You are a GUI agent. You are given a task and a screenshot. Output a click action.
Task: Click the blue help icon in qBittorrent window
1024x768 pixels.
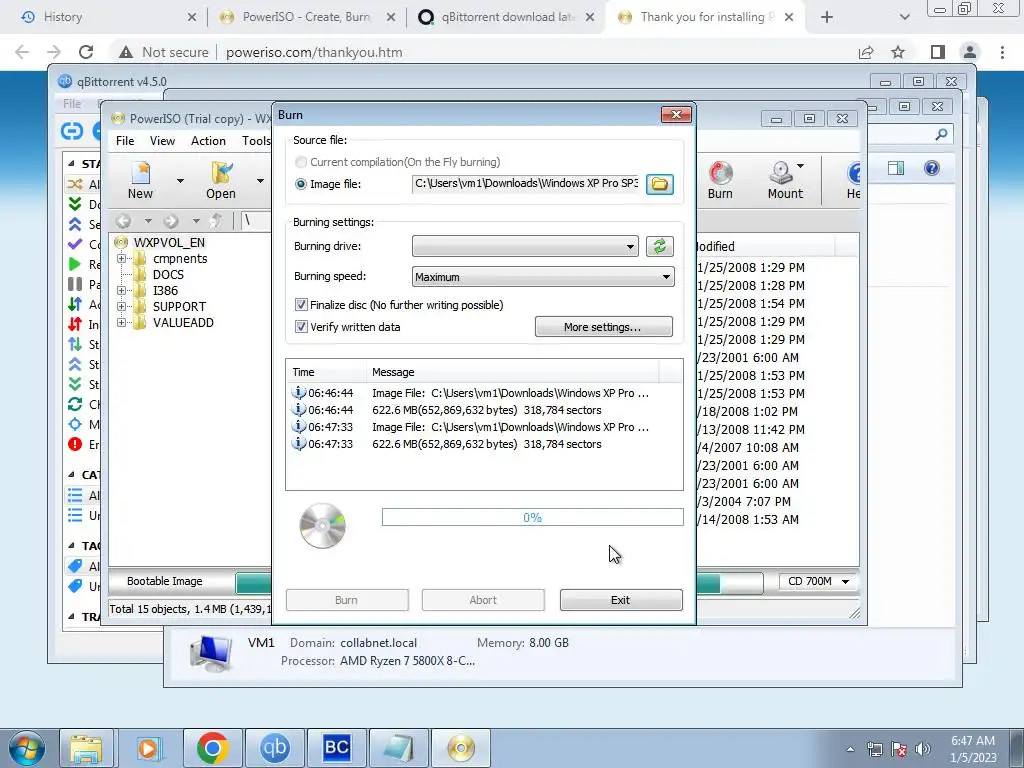click(932, 168)
